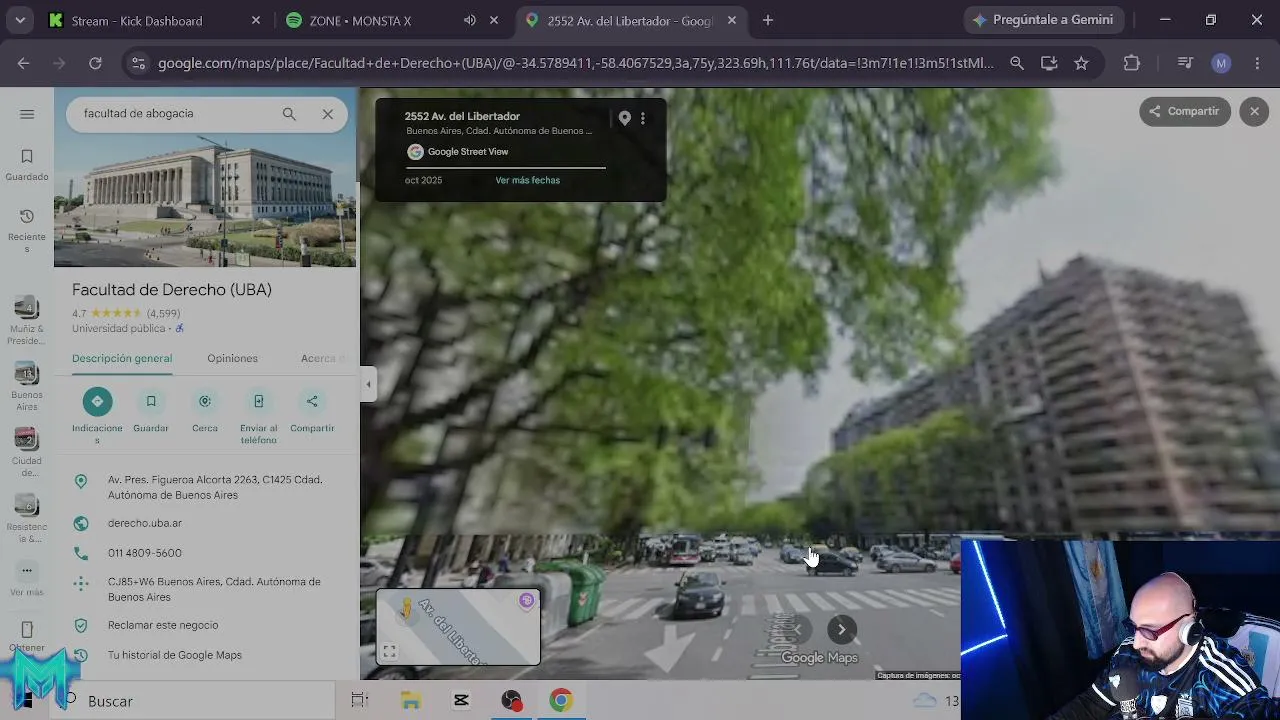Save the place with Guardar
The image size is (1280, 720).
coord(151,411)
